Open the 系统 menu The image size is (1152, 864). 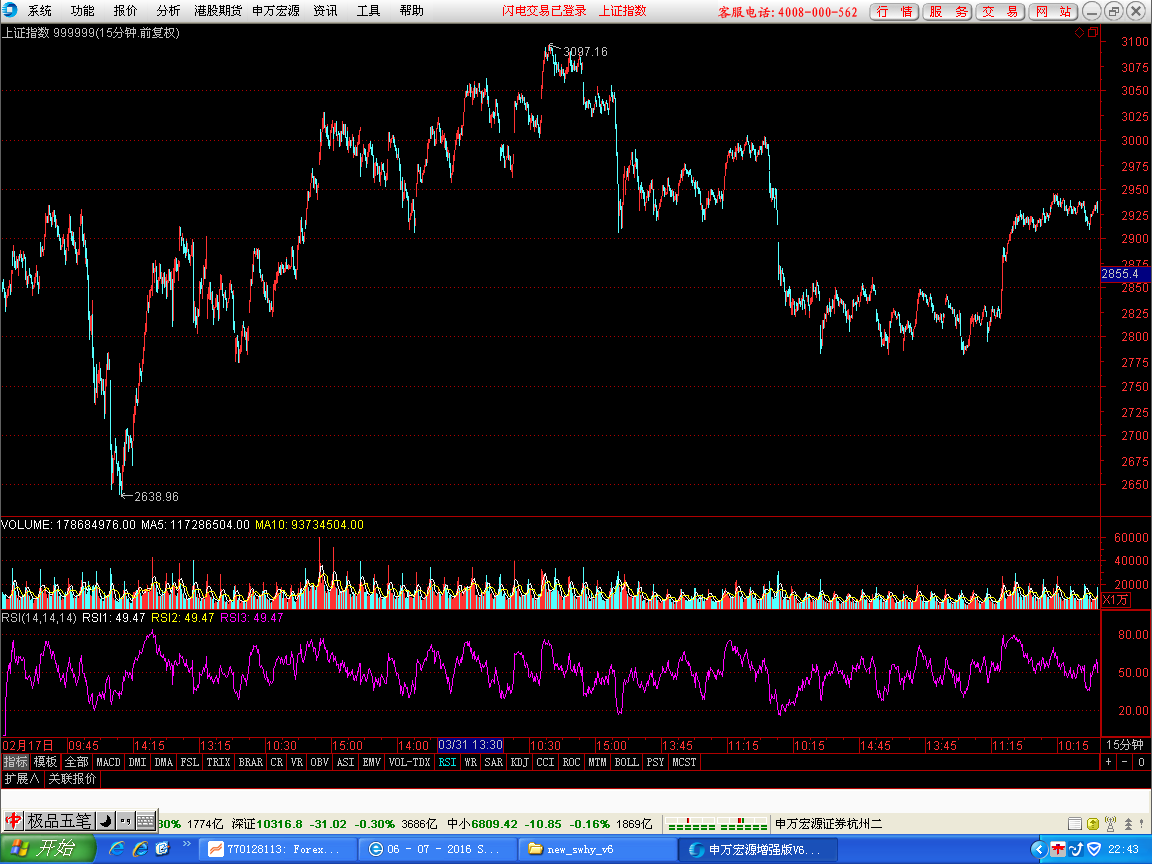pos(40,11)
